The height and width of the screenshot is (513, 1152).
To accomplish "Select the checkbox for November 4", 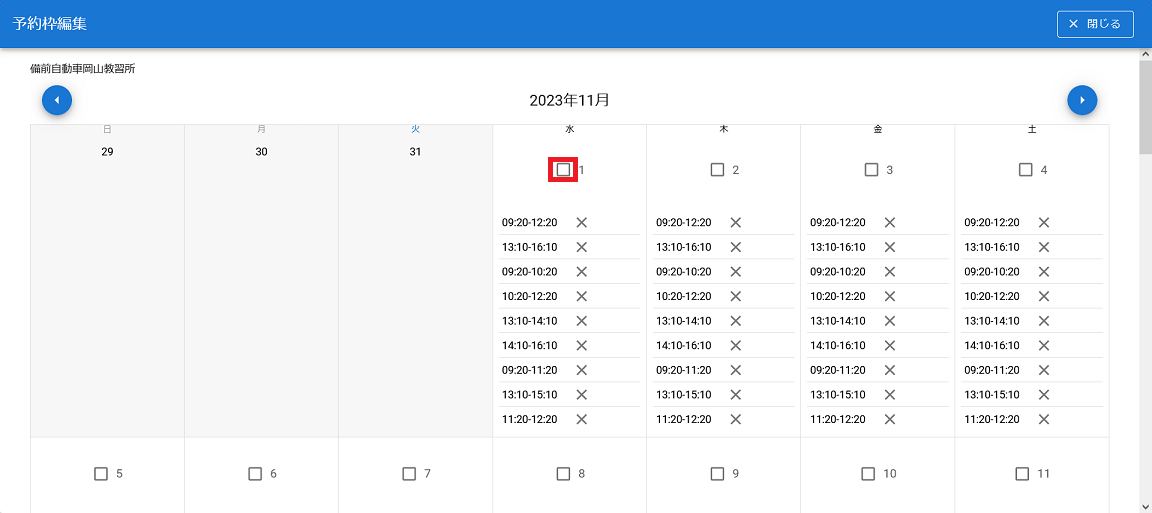I will pyautogui.click(x=1025, y=170).
